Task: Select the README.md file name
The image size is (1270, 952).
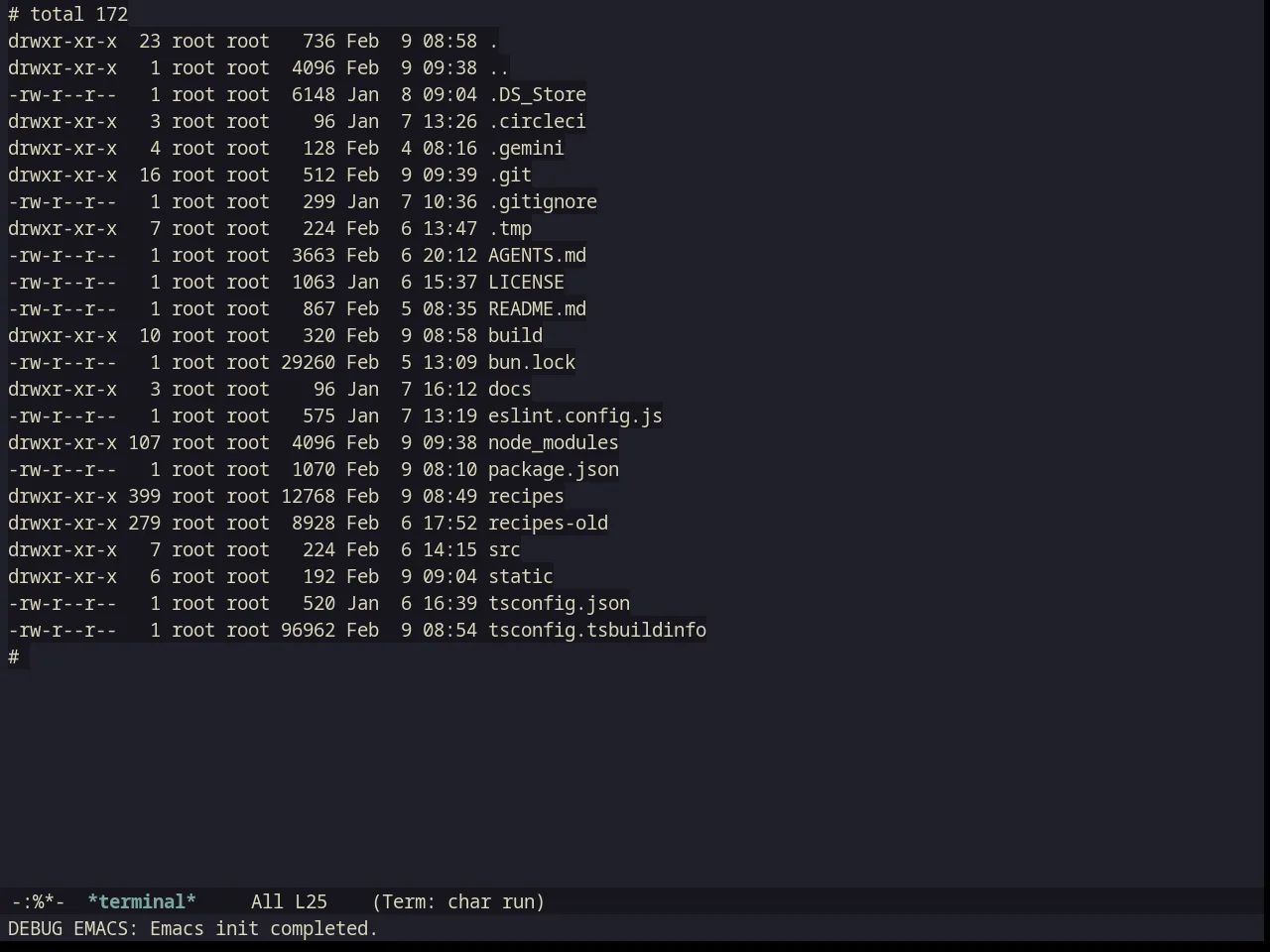Action: coord(537,308)
